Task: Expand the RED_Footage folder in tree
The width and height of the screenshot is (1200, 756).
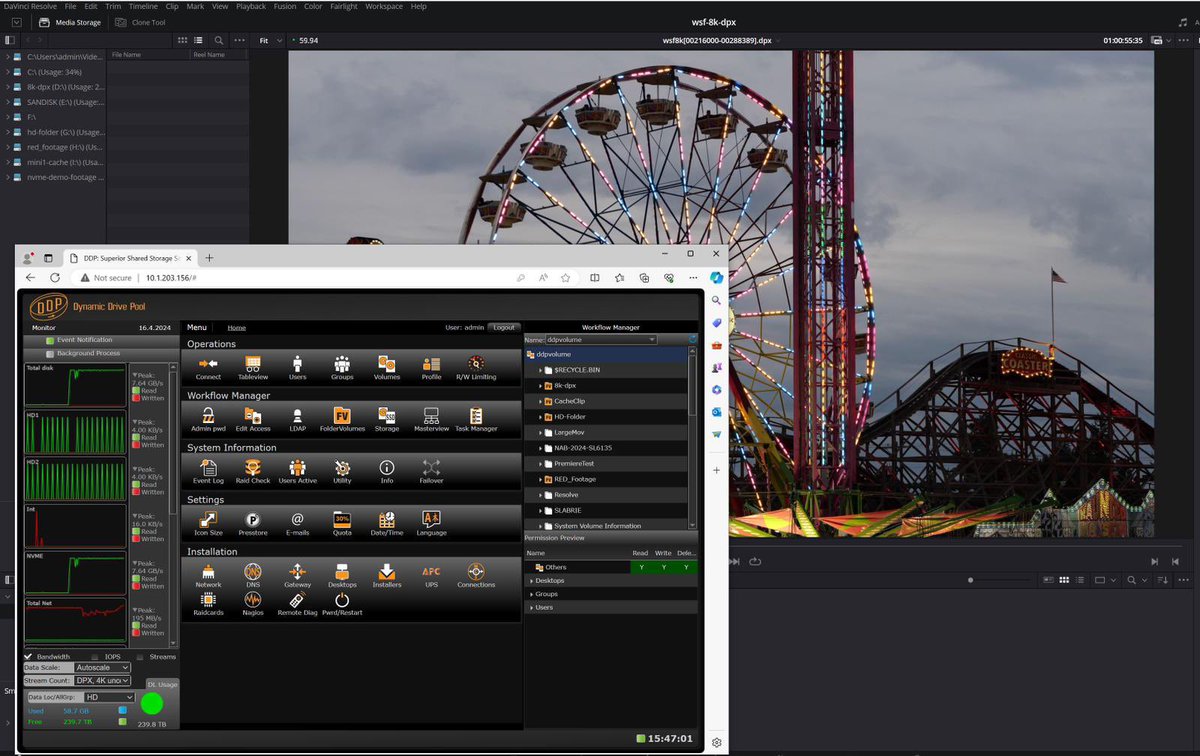Action: 540,479
